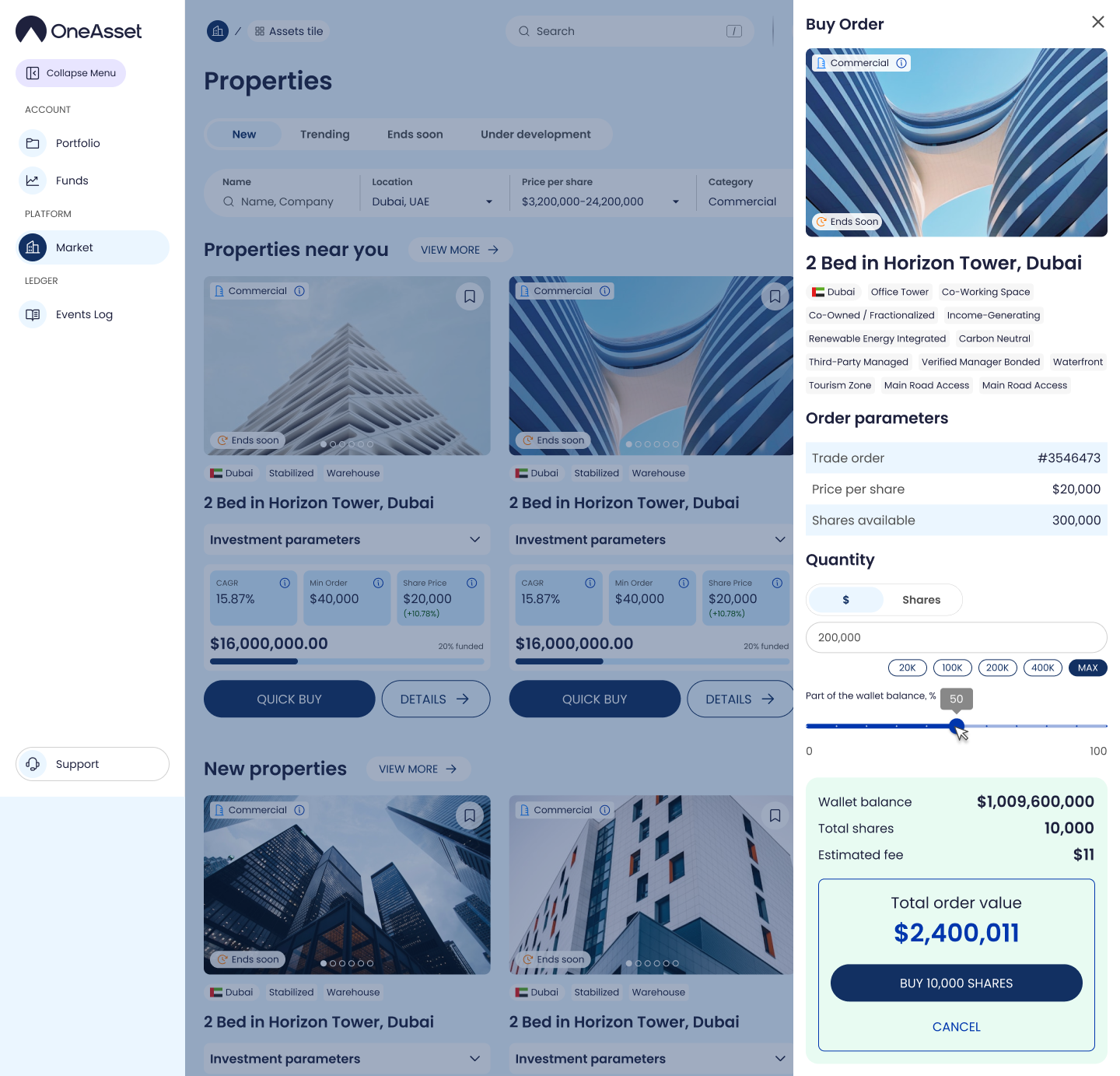
Task: Switch to the Ends soon tab
Action: [x=415, y=135]
